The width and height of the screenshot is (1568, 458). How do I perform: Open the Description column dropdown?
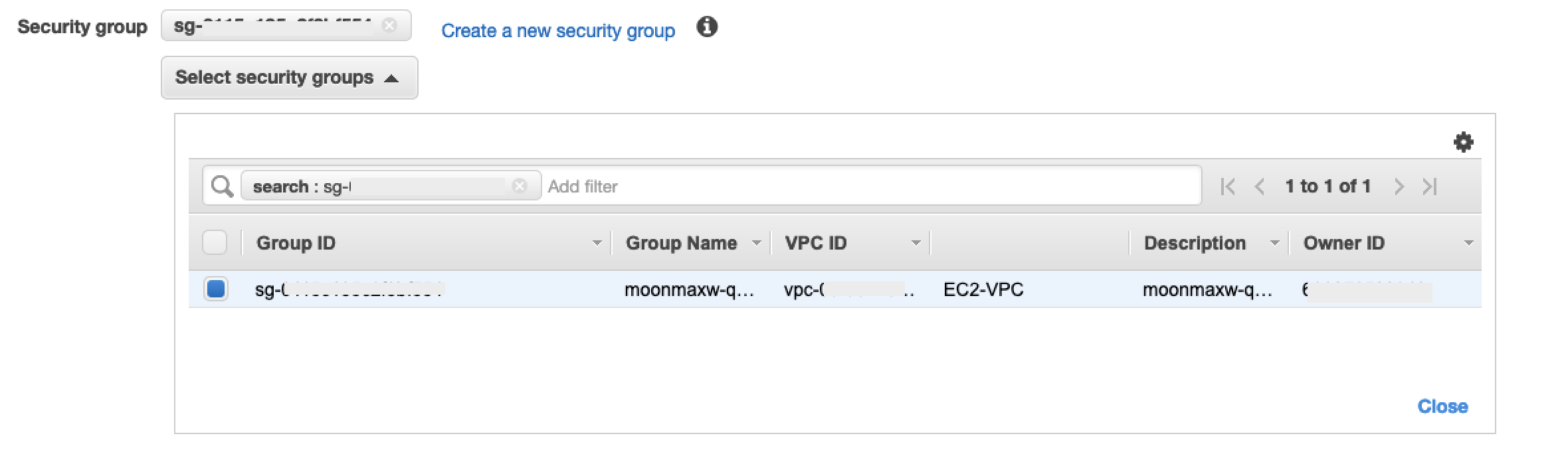[x=1274, y=243]
